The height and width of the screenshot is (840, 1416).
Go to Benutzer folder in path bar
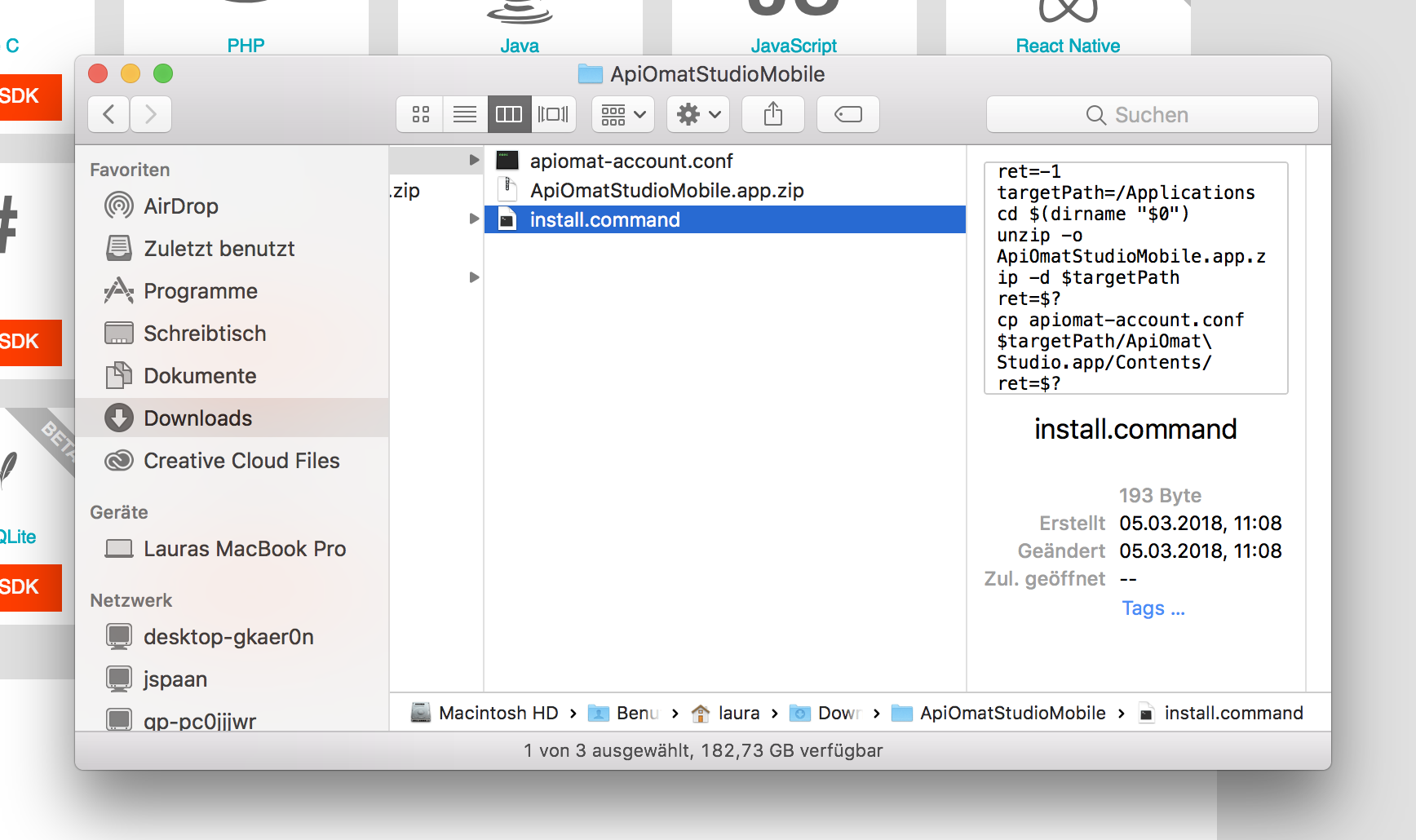(624, 713)
